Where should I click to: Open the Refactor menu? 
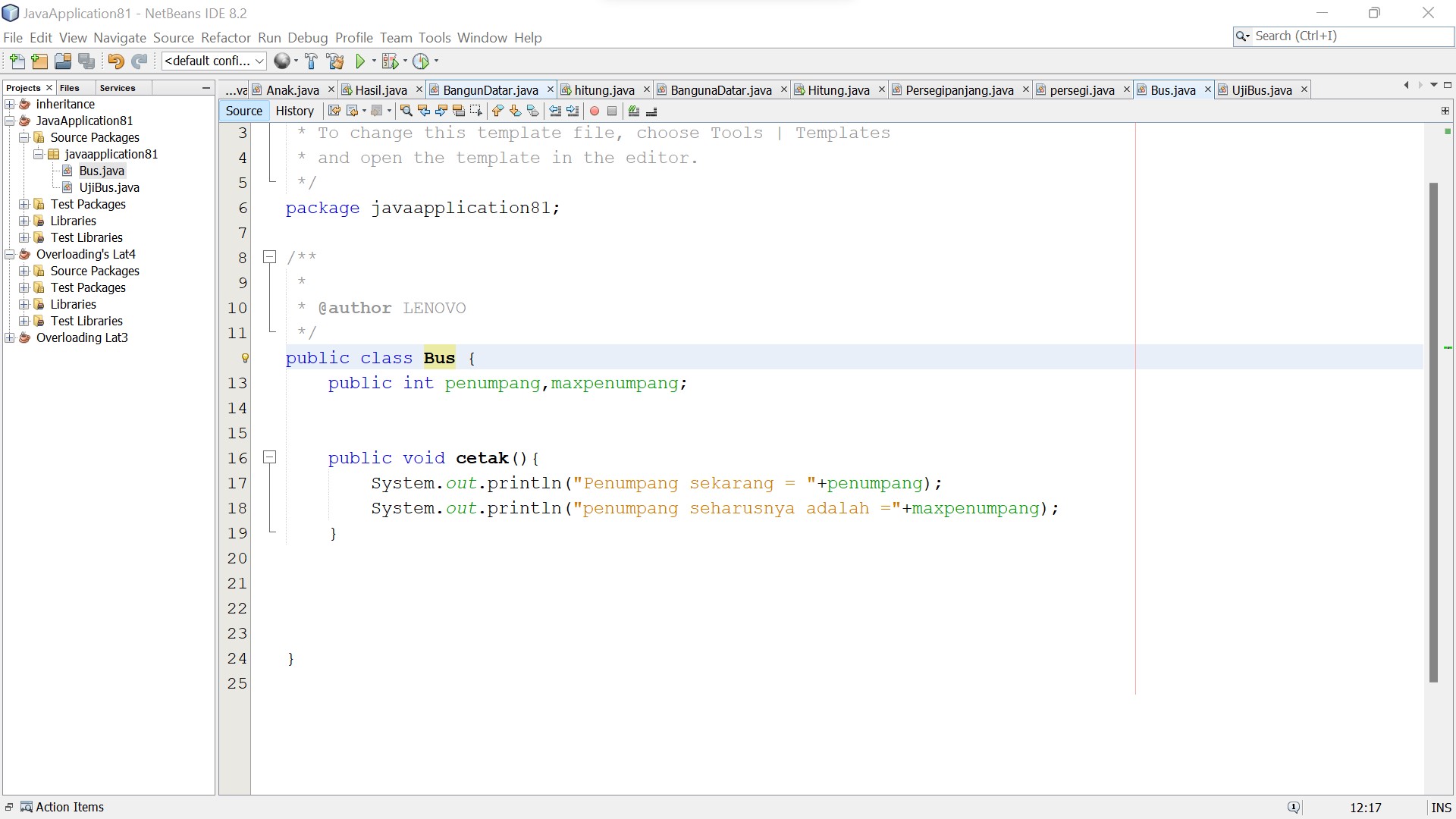(225, 38)
